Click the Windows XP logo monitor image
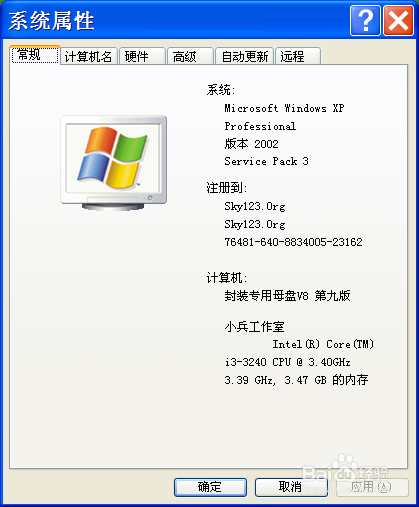The image size is (419, 507). 114,163
